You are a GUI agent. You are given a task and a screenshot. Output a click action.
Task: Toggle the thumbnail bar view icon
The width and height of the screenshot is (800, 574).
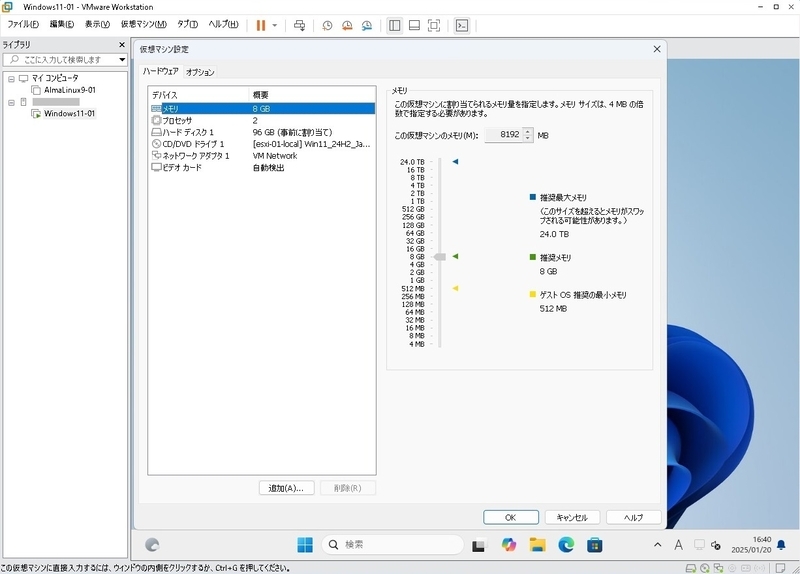tap(414, 26)
